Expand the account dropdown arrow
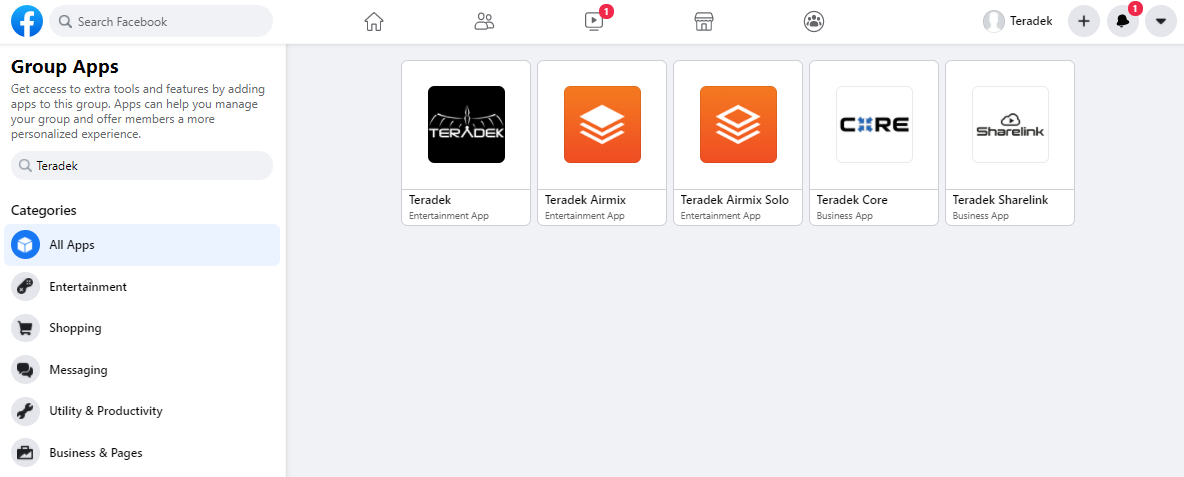 [x=1160, y=21]
